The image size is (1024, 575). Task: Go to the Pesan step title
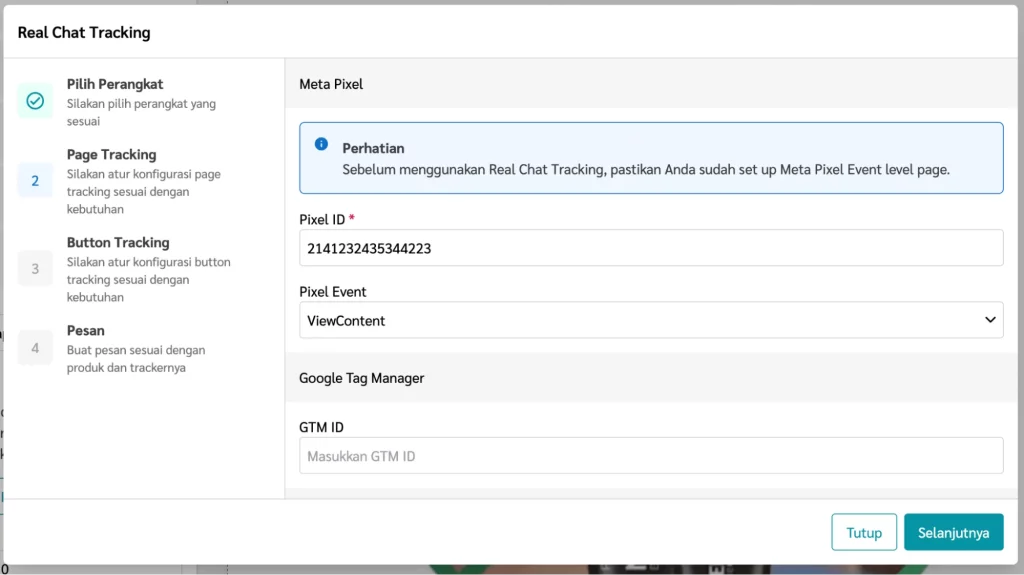point(86,331)
